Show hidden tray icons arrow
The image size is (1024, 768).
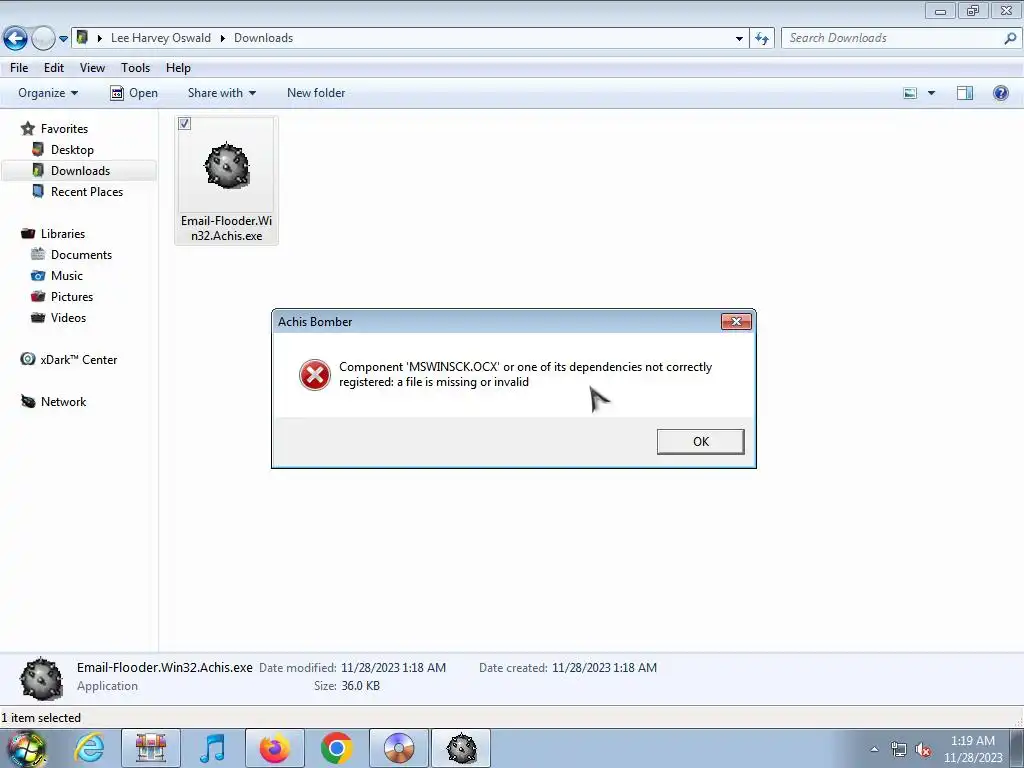tap(874, 749)
